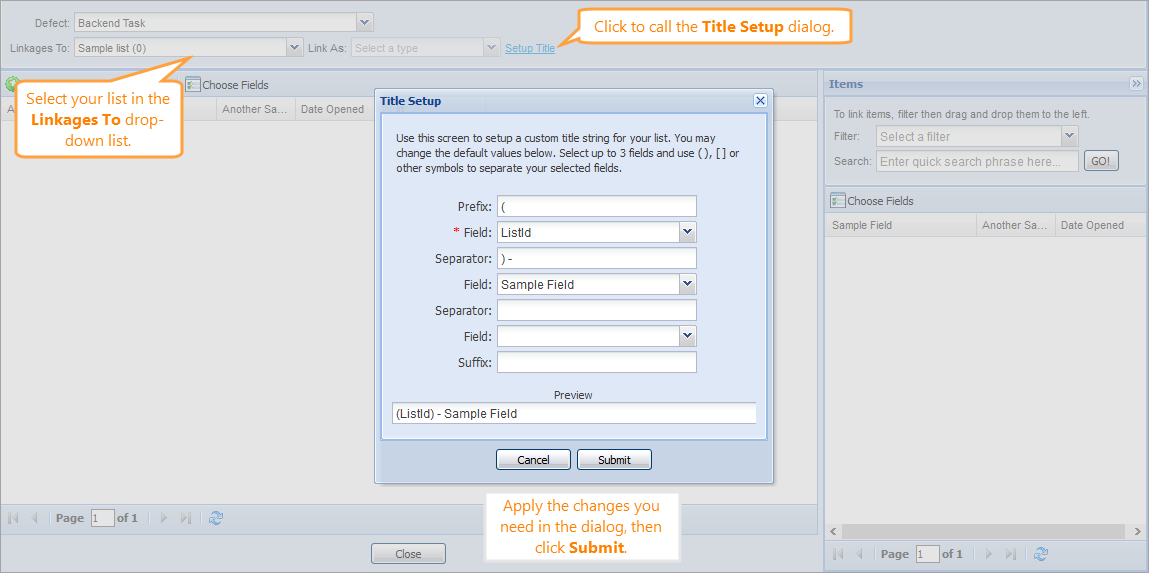
Task: Click Choose Fields in the Items panel
Action: click(872, 201)
